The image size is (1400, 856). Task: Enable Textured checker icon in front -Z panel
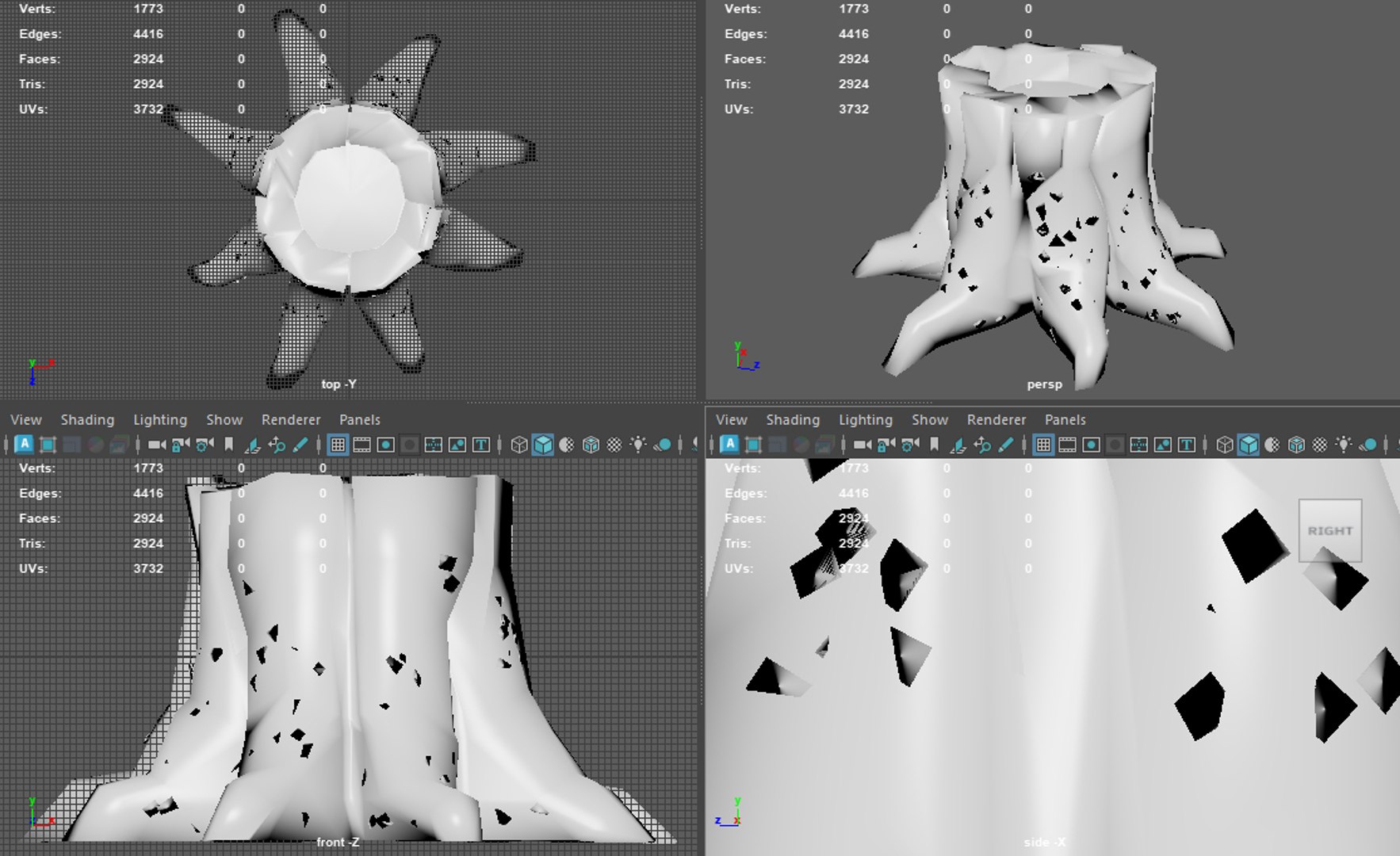coord(614,445)
